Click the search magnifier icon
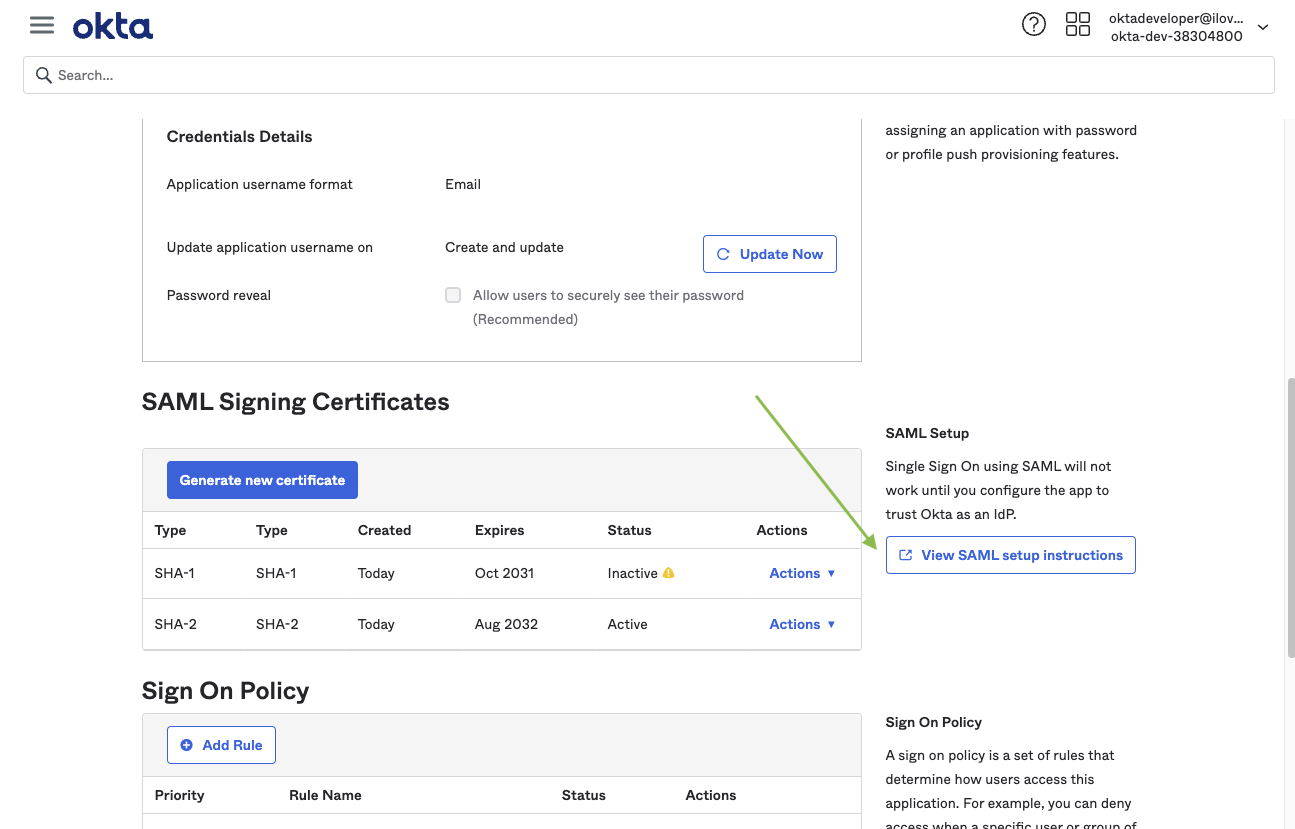 click(x=43, y=75)
